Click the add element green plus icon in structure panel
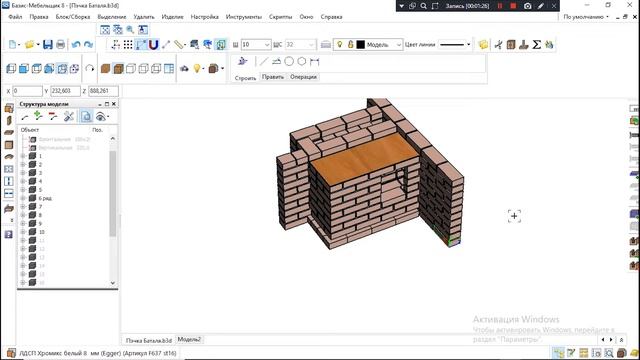Viewport: 640px width, 360px height. tap(38, 116)
